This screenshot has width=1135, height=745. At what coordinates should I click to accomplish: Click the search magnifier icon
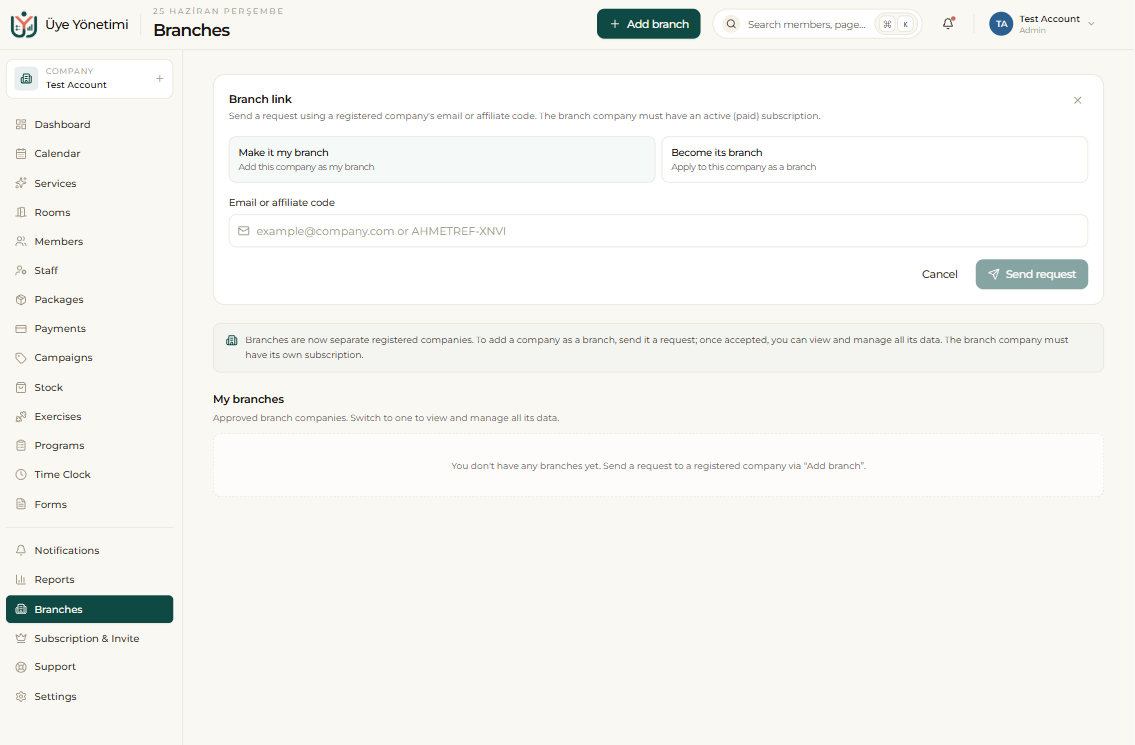click(731, 24)
